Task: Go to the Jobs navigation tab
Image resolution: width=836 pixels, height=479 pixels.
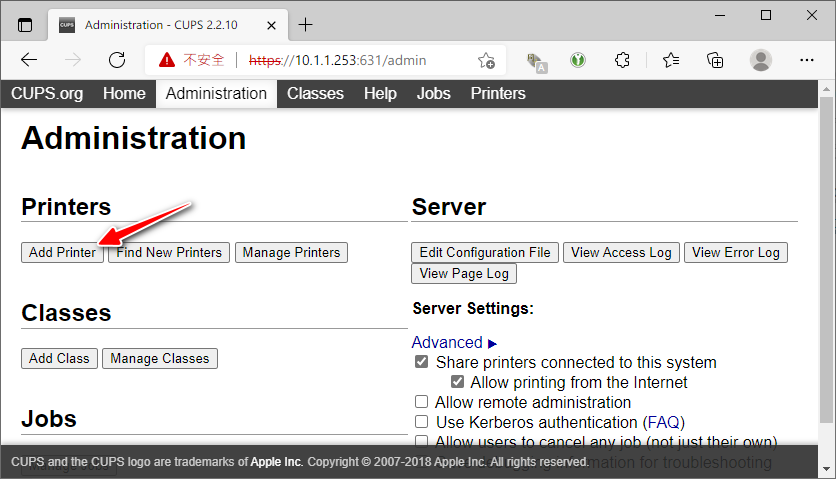Action: pos(433,94)
